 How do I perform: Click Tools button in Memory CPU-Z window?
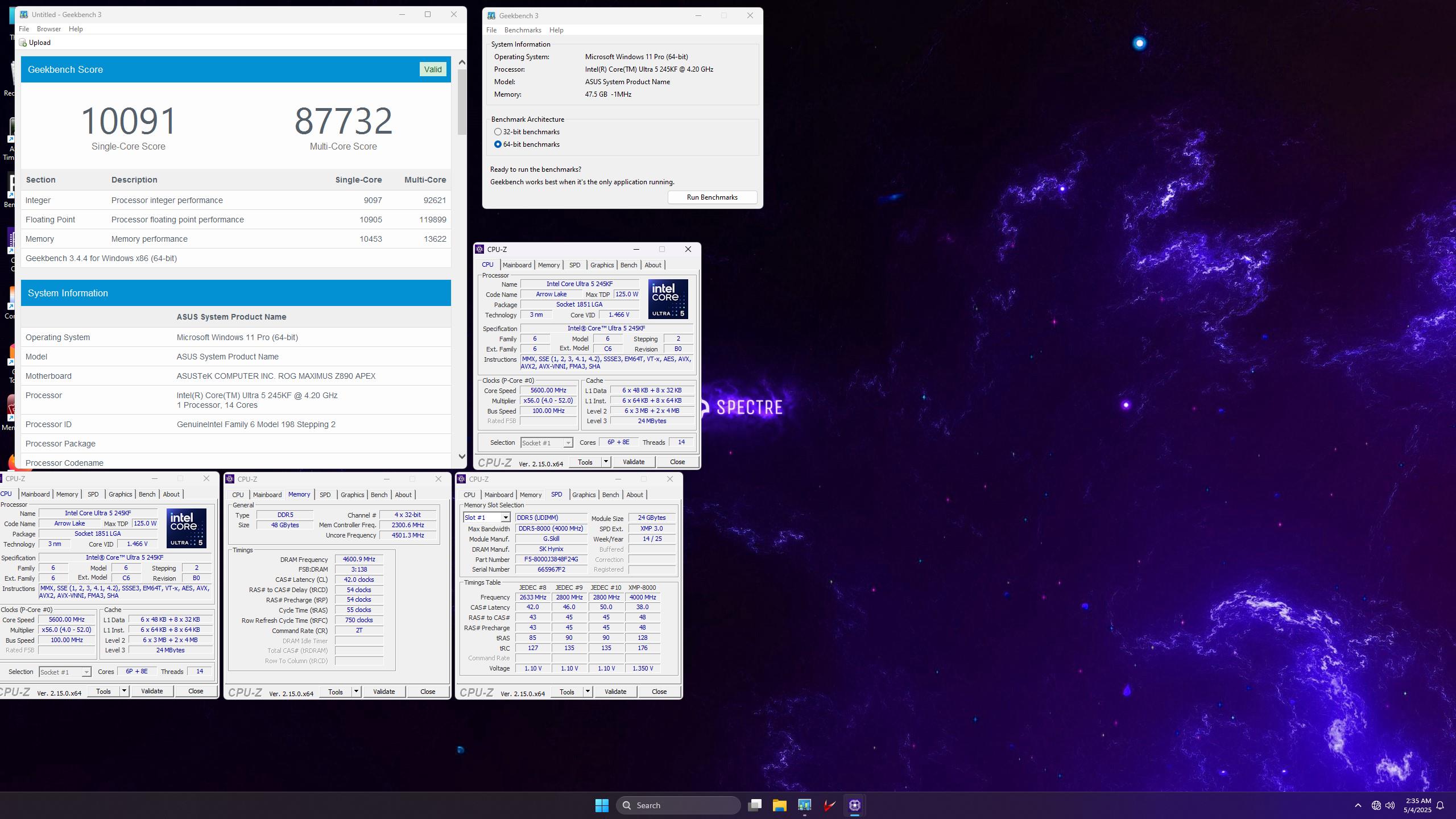click(336, 692)
